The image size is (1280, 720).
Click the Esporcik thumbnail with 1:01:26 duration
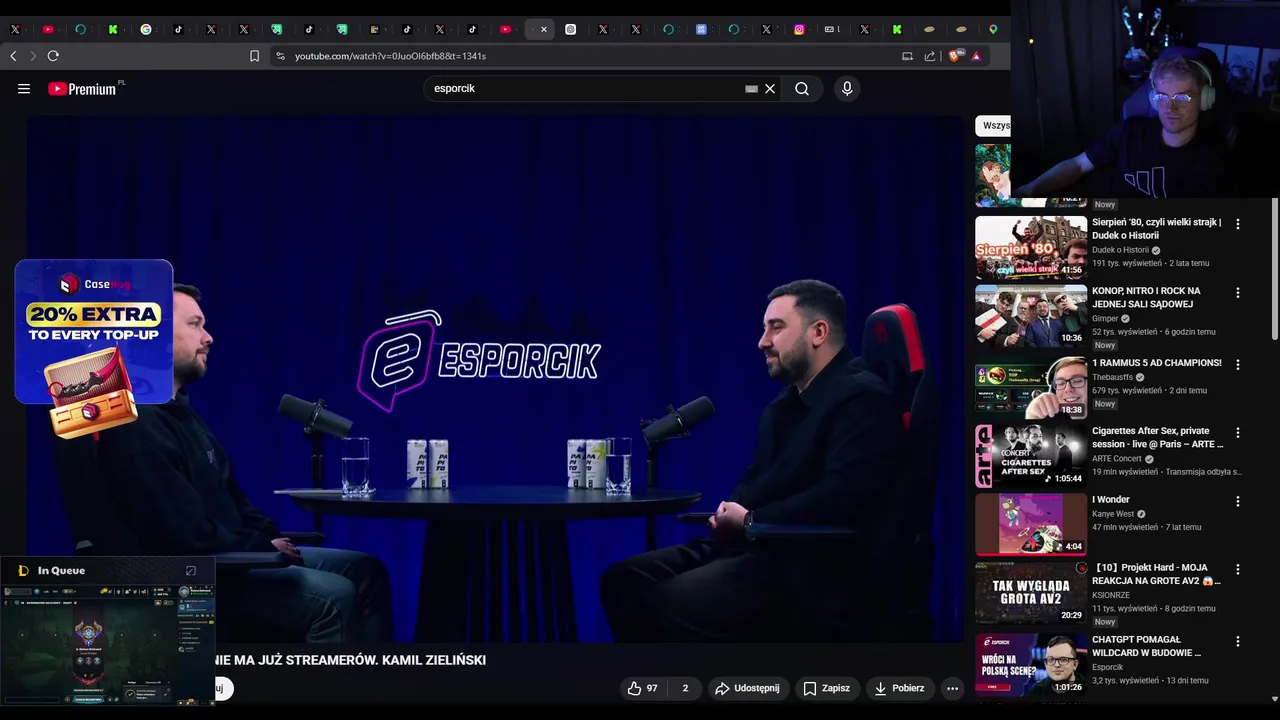[1031, 664]
